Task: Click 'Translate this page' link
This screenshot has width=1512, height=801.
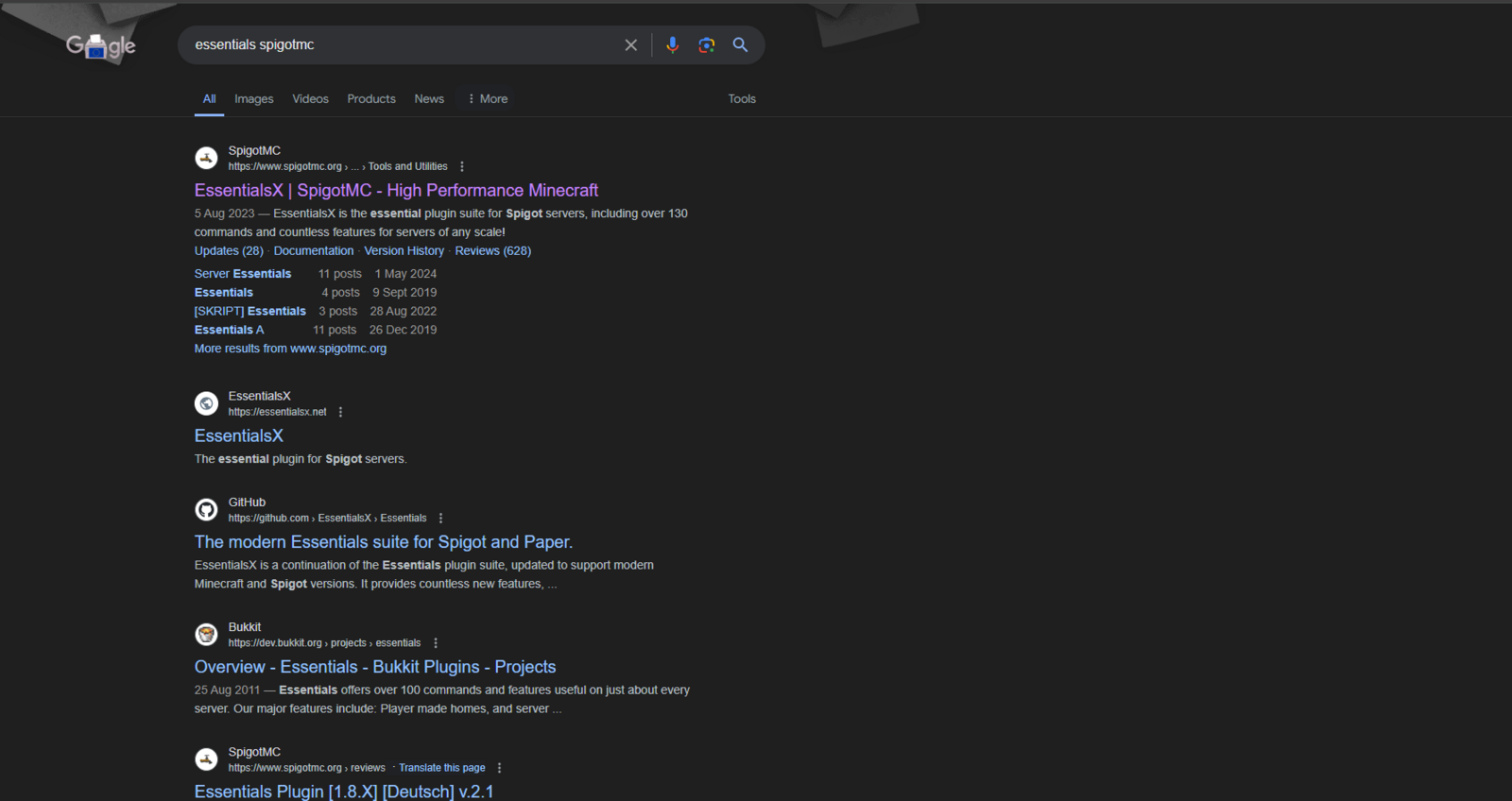Action: [x=442, y=768]
